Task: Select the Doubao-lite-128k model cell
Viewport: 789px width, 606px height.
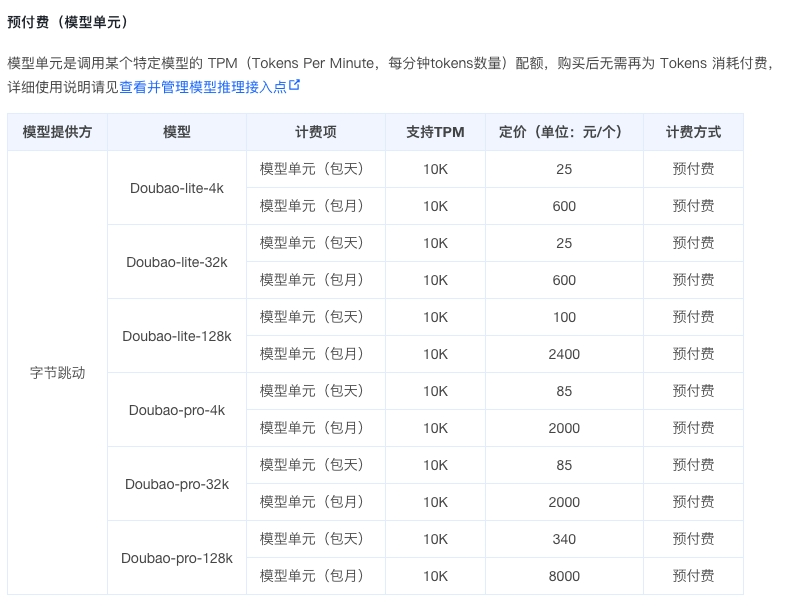Action: point(177,336)
